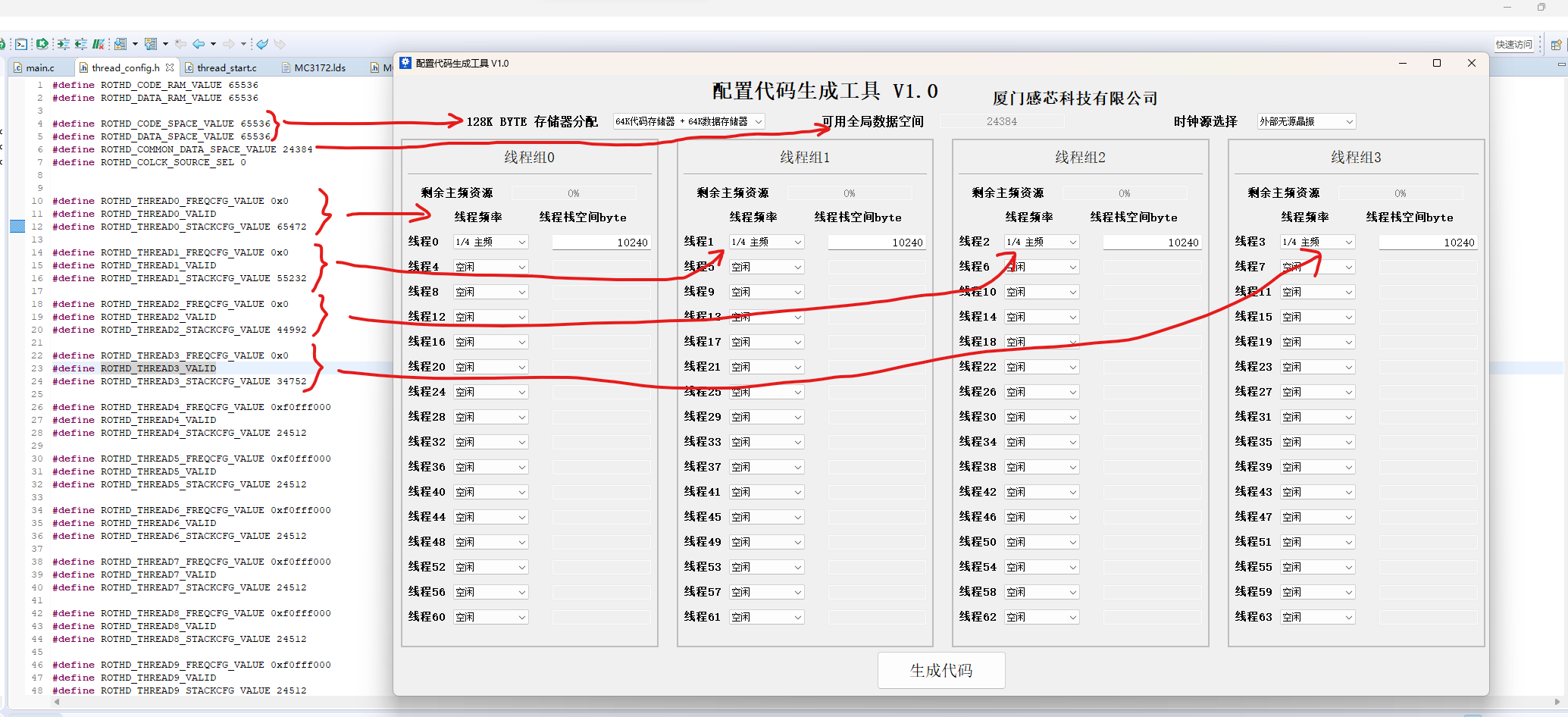The width and height of the screenshot is (1568, 717).
Task: Click 线程组3 remaining resource 0% field
Action: pos(1401,193)
